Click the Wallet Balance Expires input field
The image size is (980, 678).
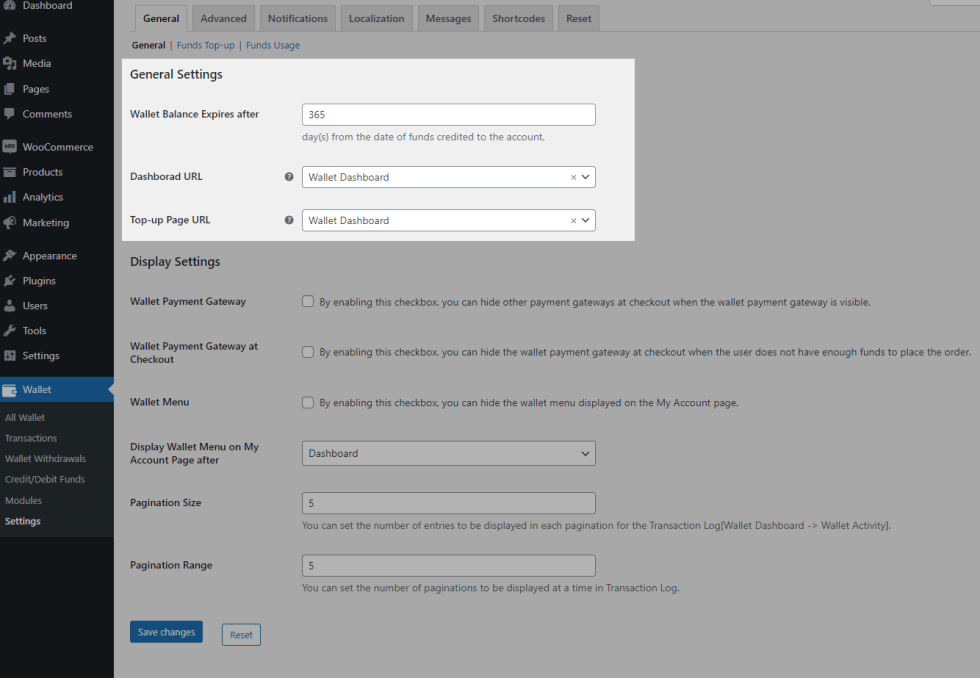(448, 115)
